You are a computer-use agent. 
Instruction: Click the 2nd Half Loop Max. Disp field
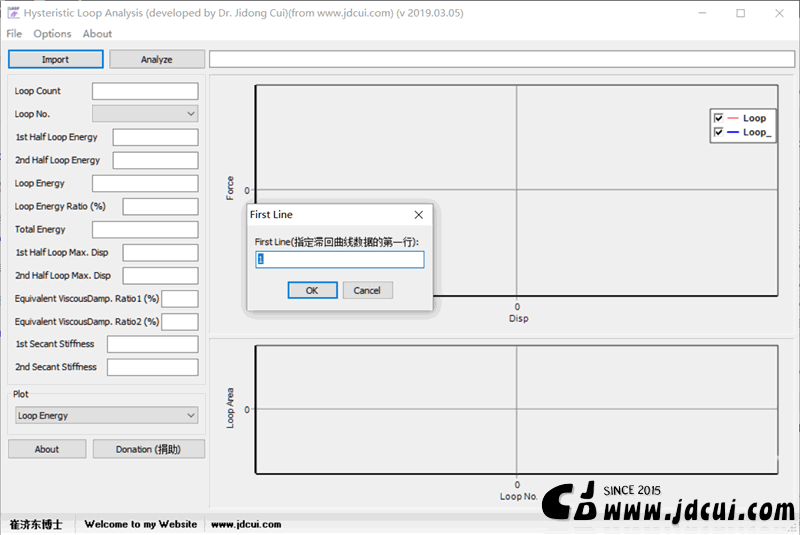160,275
